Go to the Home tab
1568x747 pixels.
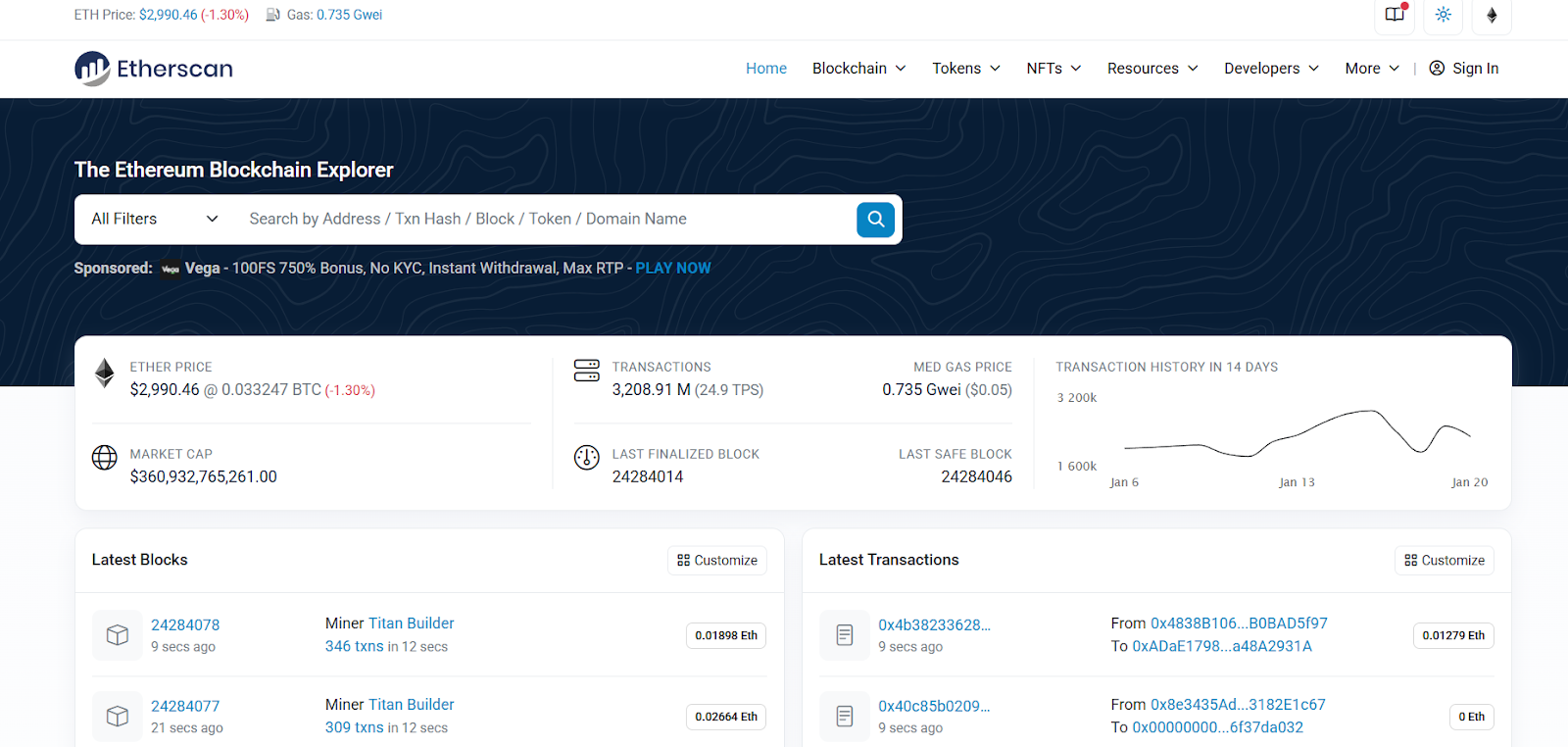click(x=766, y=69)
